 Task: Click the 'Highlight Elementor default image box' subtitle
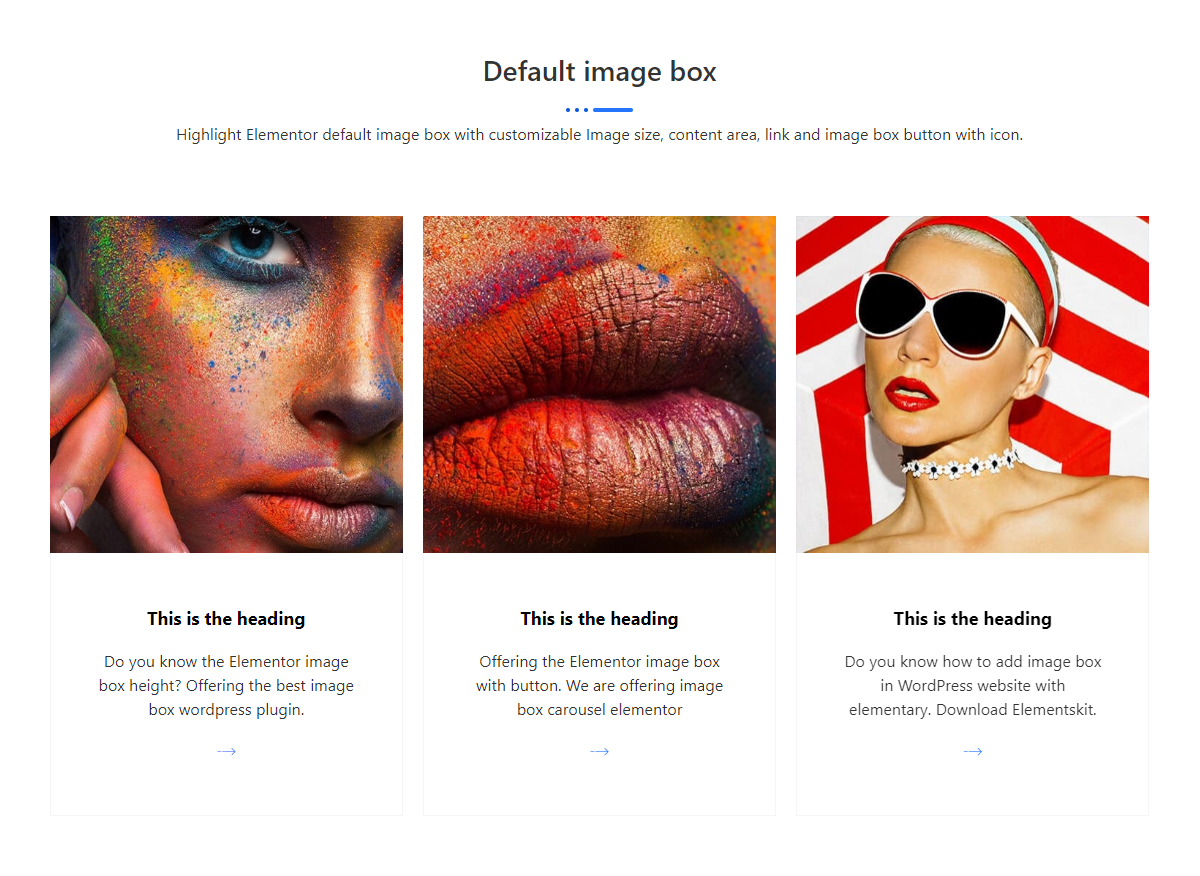click(x=599, y=135)
